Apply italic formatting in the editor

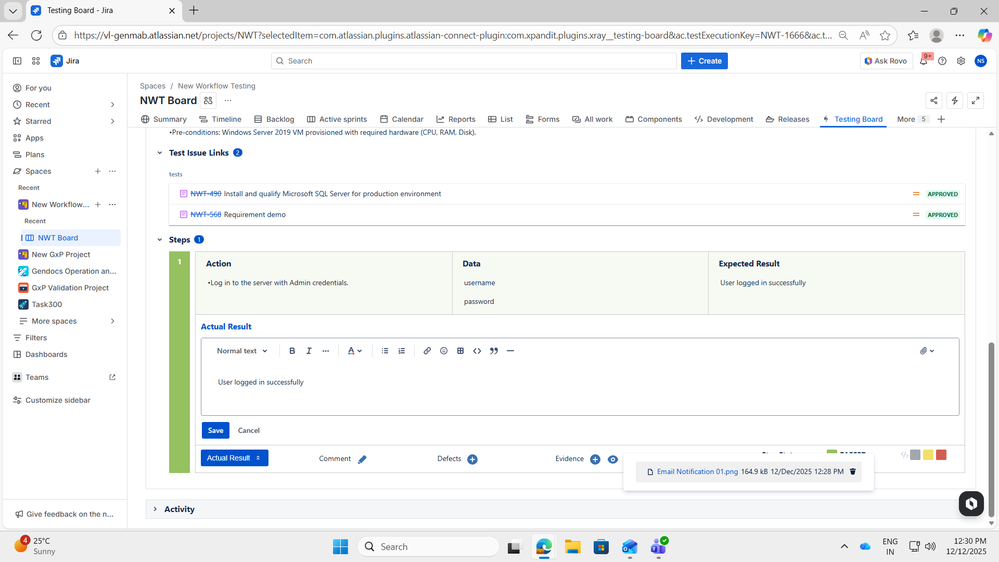tap(309, 351)
